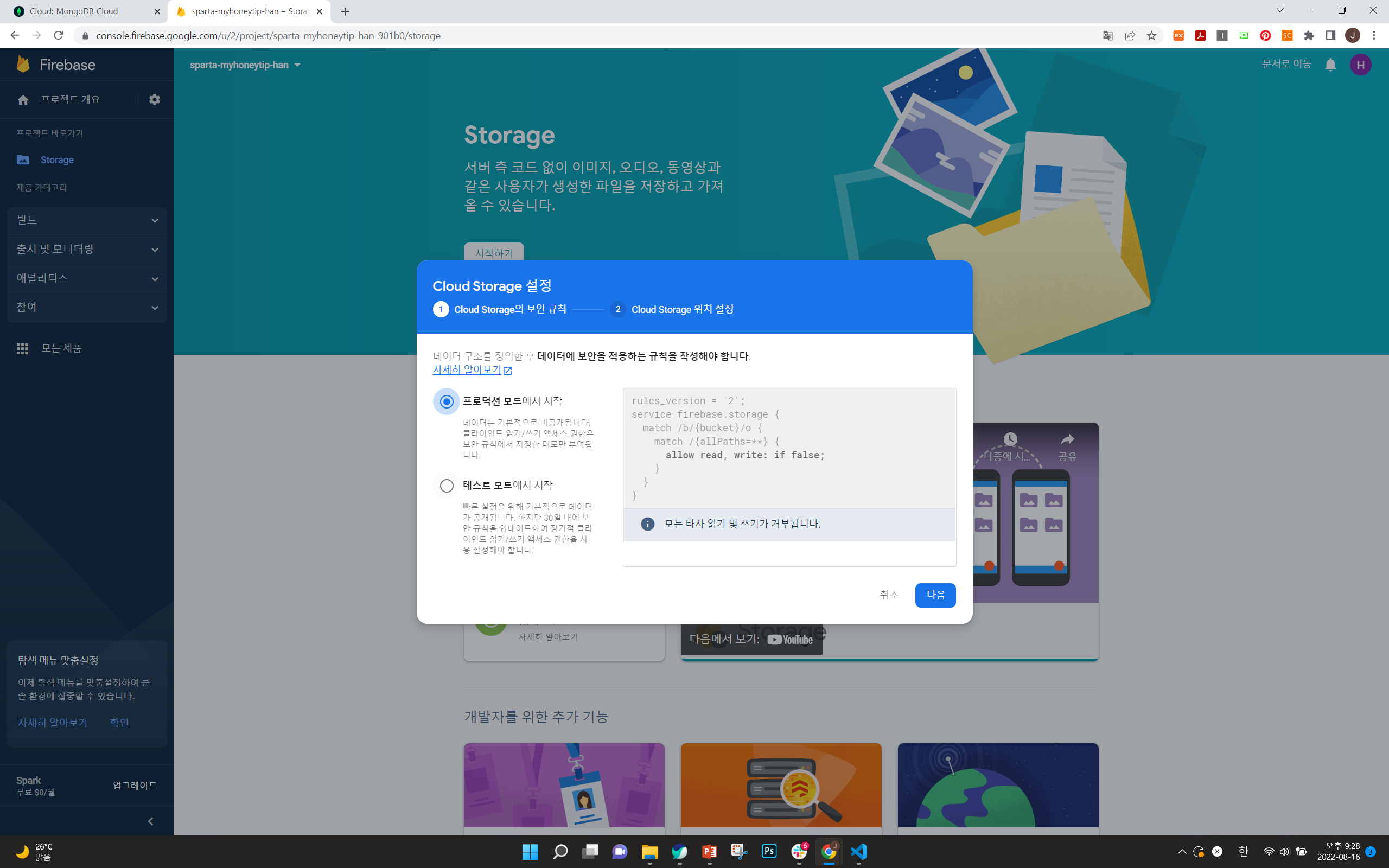Select 테스트 모드에서 시작 radio button
This screenshot has width=1389, height=868.
pyautogui.click(x=447, y=486)
